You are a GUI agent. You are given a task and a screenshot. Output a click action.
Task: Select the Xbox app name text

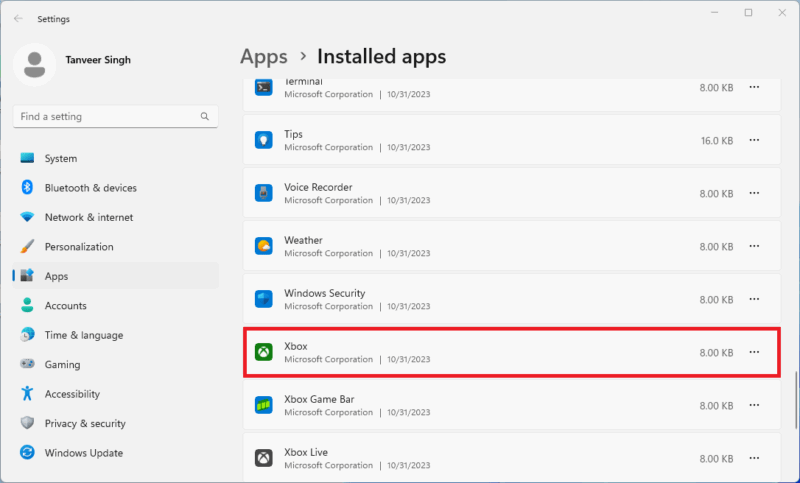[x=296, y=346]
